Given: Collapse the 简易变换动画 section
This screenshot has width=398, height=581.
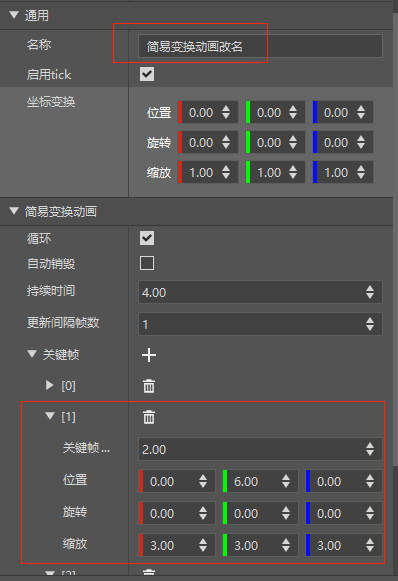Looking at the screenshot, I should coord(14,211).
